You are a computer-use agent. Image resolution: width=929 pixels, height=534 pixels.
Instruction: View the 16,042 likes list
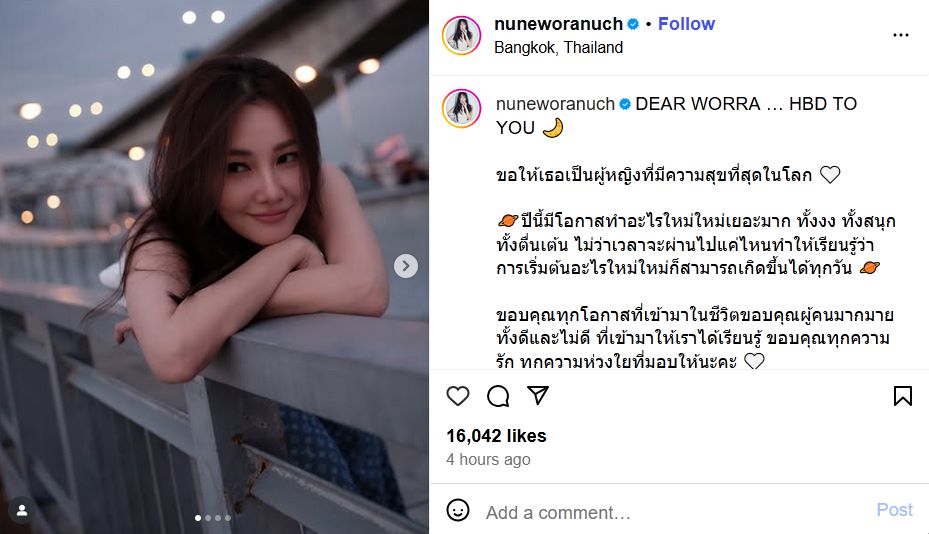coord(496,436)
